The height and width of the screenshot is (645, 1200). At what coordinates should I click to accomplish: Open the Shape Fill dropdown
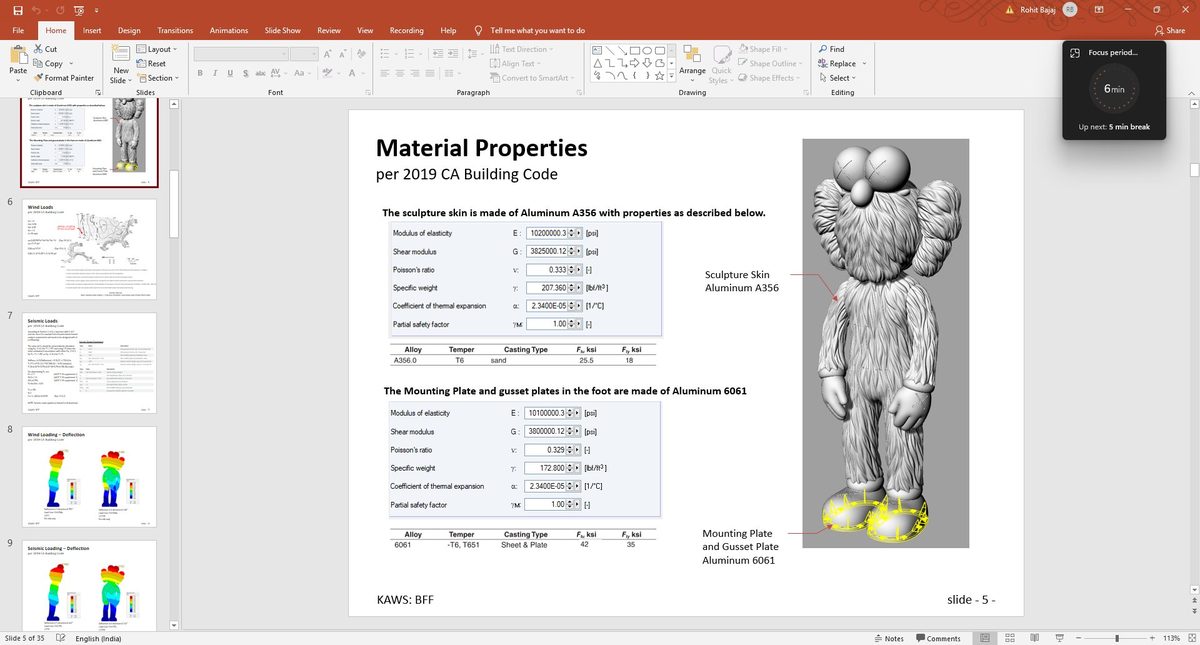762,48
